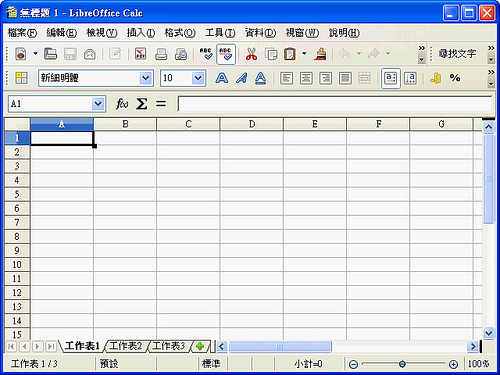The image size is (500, 375).
Task: Toggle Italic text formatting
Action: click(x=241, y=78)
